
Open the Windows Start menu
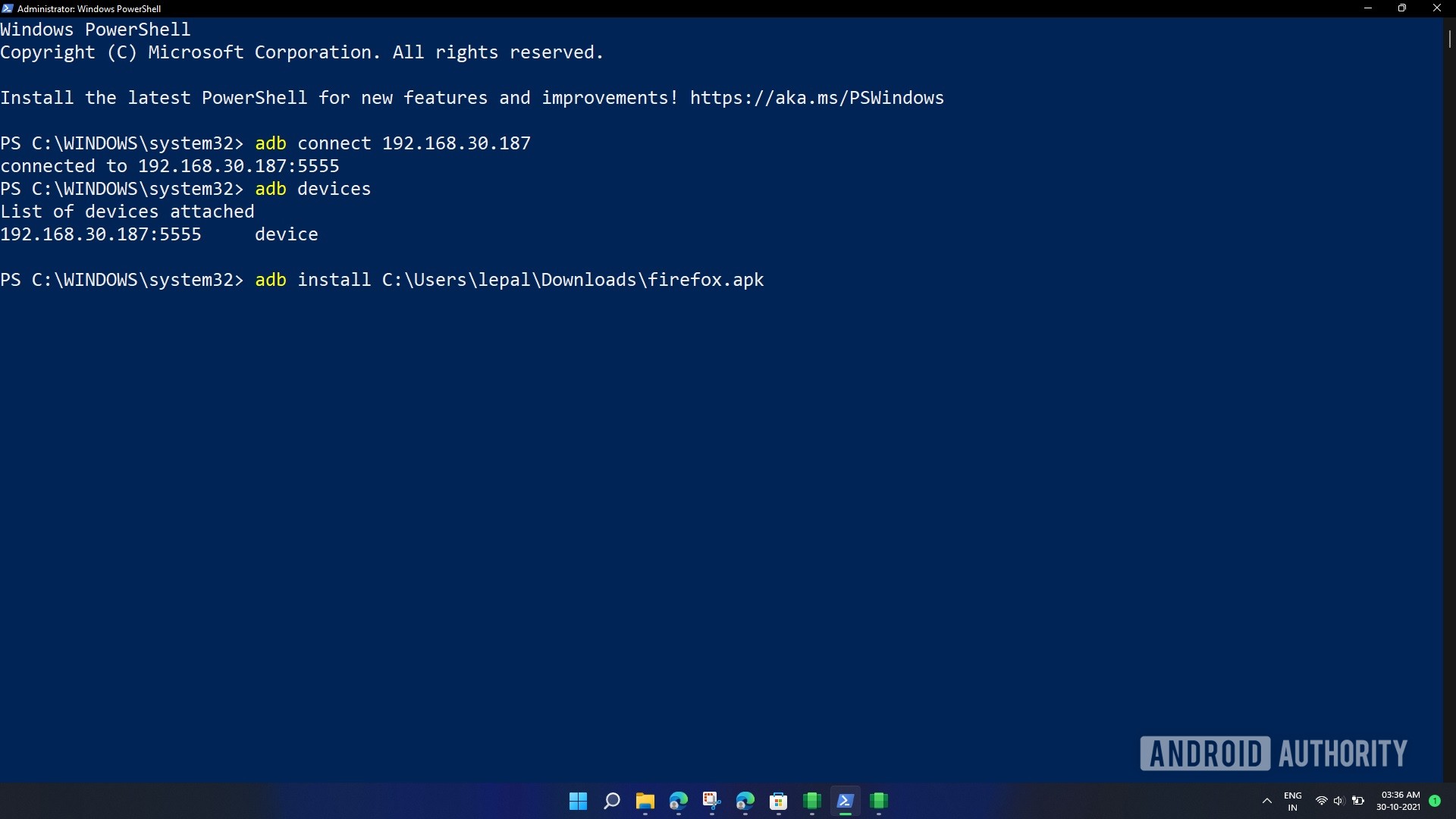[578, 801]
